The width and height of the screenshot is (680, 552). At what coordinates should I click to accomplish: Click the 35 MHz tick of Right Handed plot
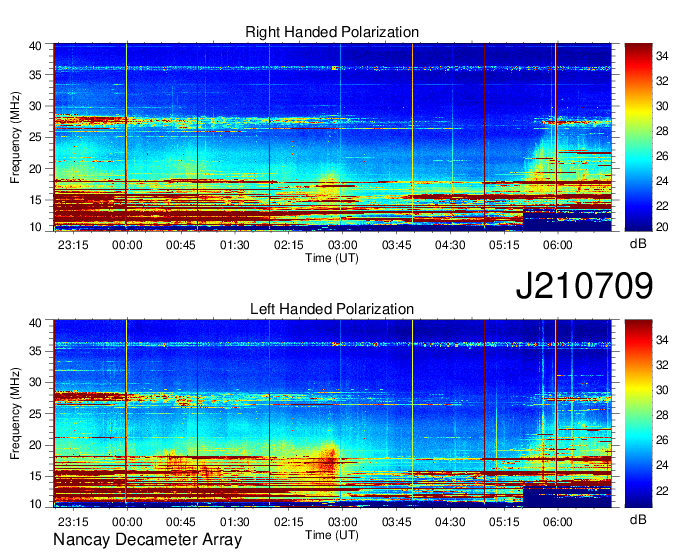click(x=35, y=75)
